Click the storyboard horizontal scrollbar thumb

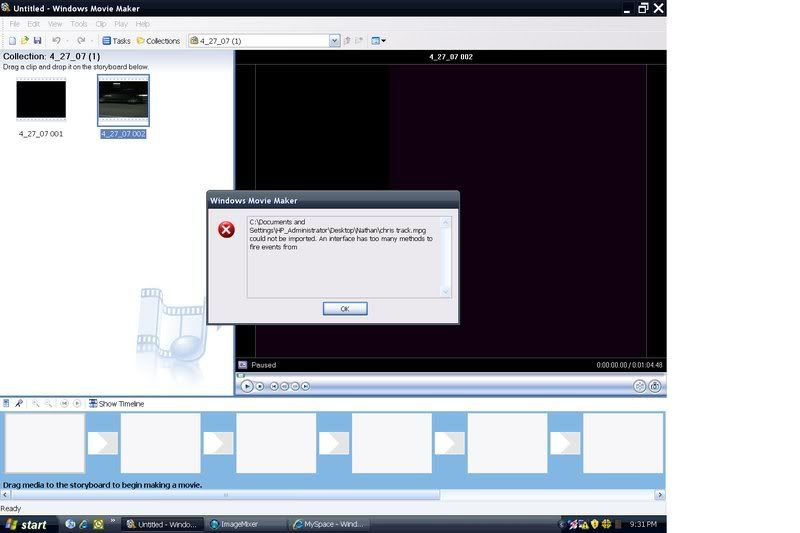pyautogui.click(x=225, y=495)
